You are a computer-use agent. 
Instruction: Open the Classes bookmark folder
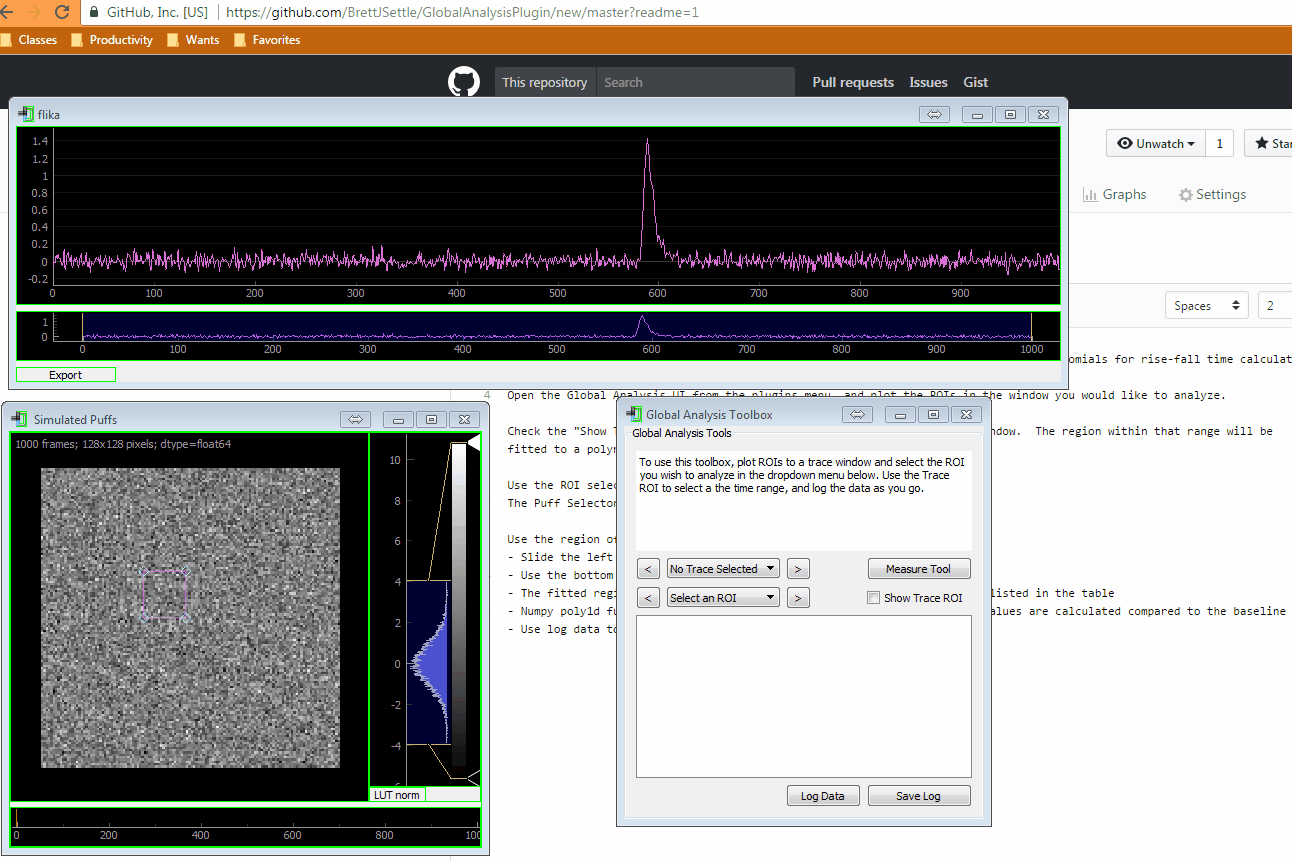click(29, 40)
